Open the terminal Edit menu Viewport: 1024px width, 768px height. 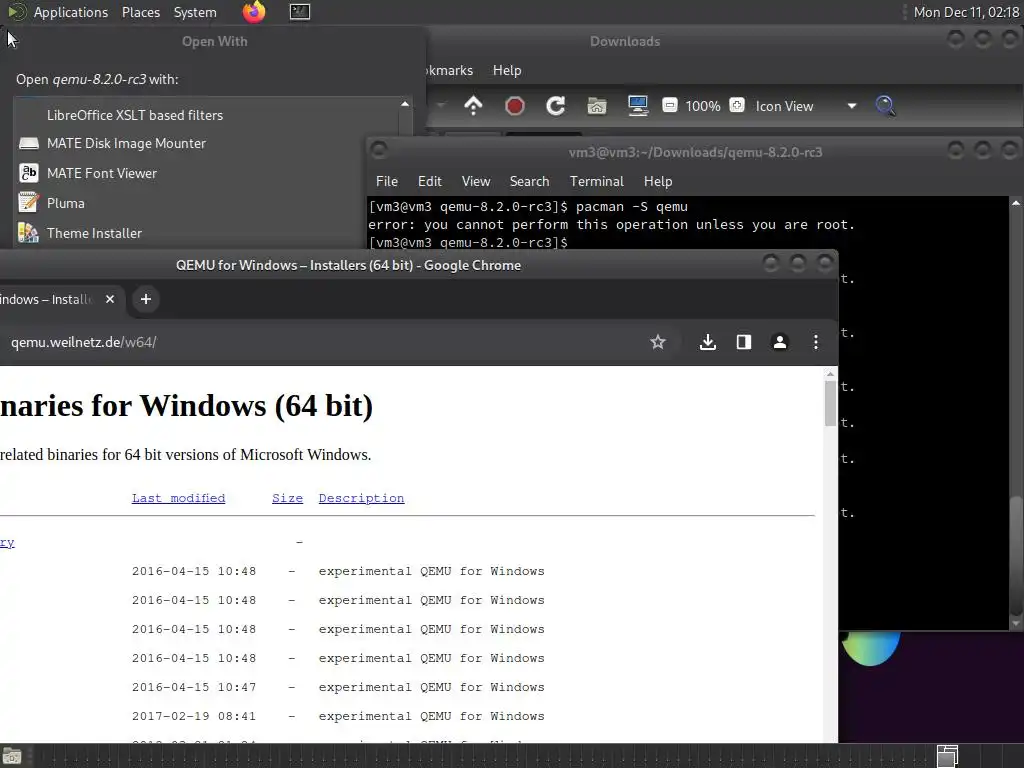pyautogui.click(x=430, y=181)
